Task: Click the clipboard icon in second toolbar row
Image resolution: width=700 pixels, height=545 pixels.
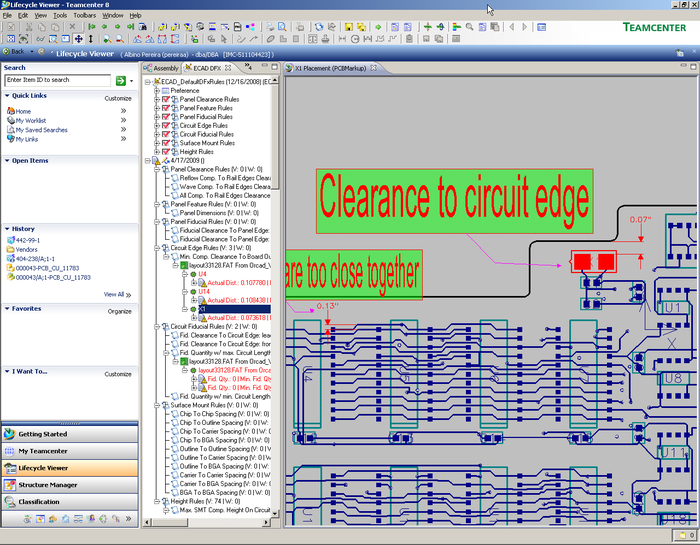Action: pos(409,39)
